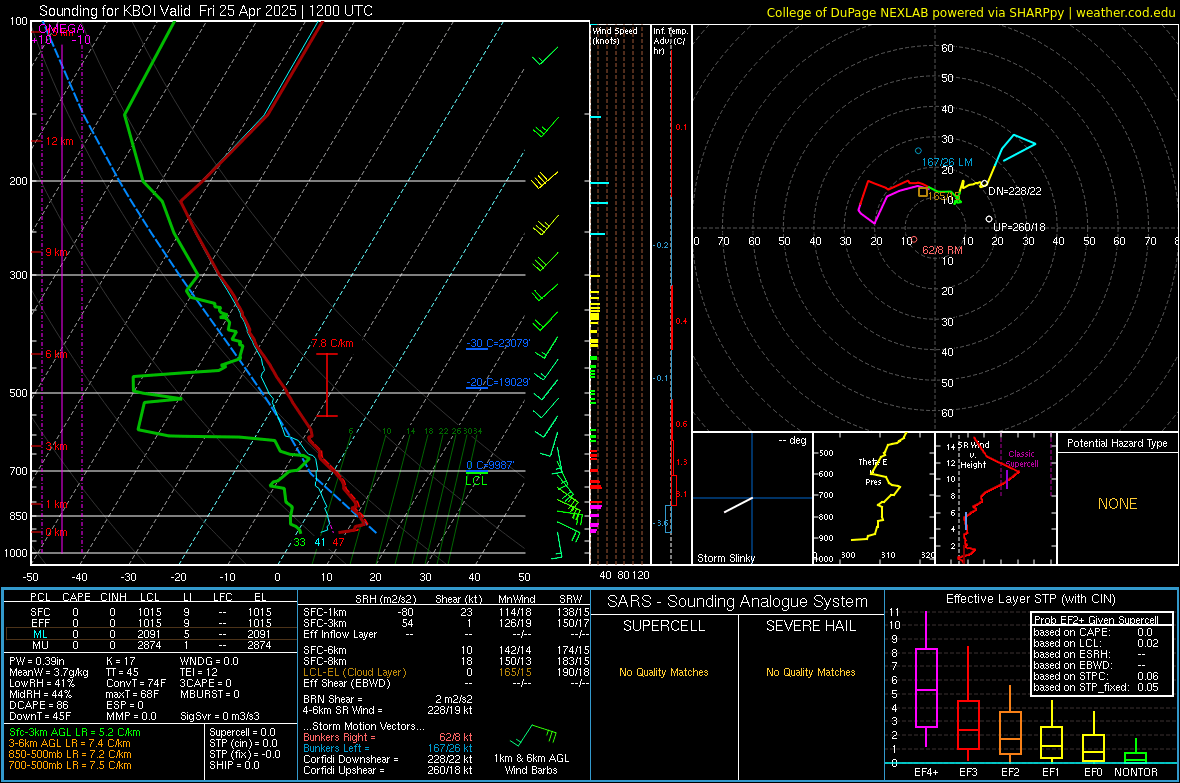The width and height of the screenshot is (1180, 783).
Task: Click the Prob EF2+ Given Supercell header
Action: tap(1096, 620)
